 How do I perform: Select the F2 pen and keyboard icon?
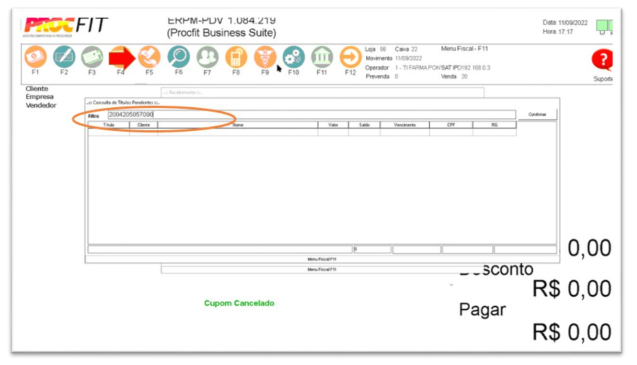pos(64,57)
